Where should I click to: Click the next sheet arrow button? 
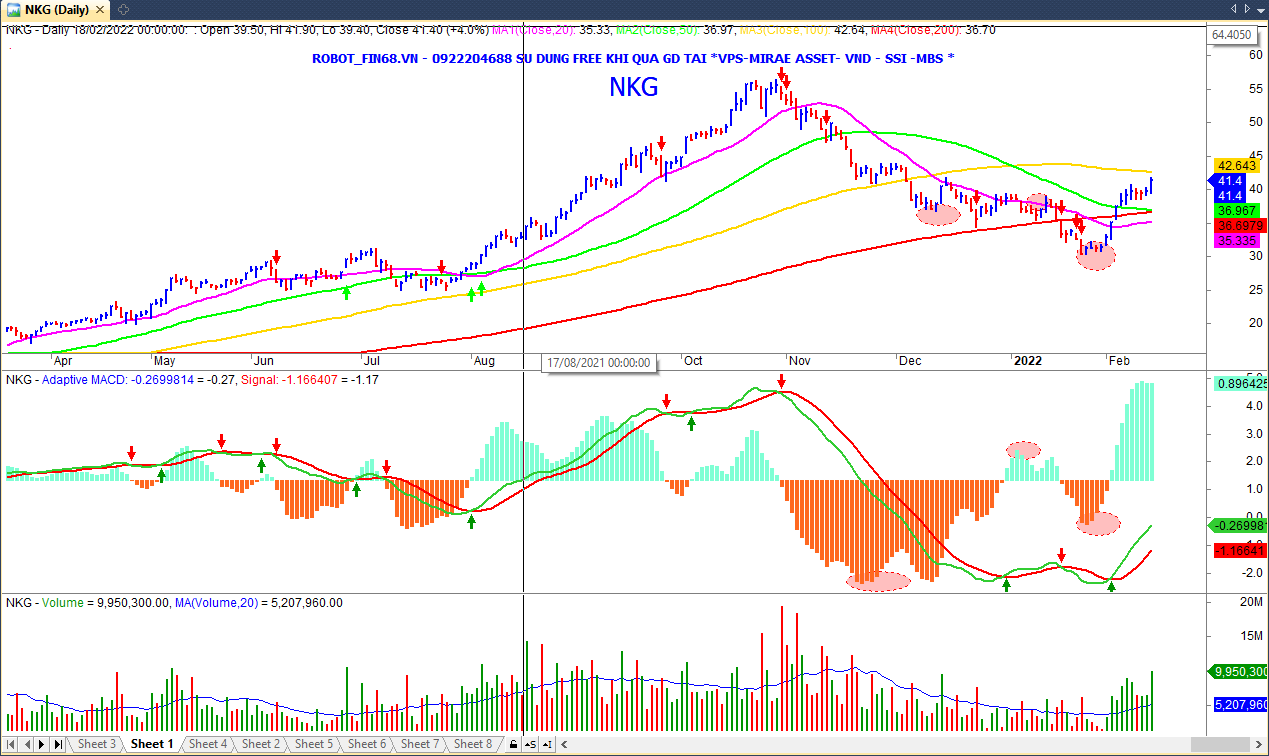coord(43,744)
